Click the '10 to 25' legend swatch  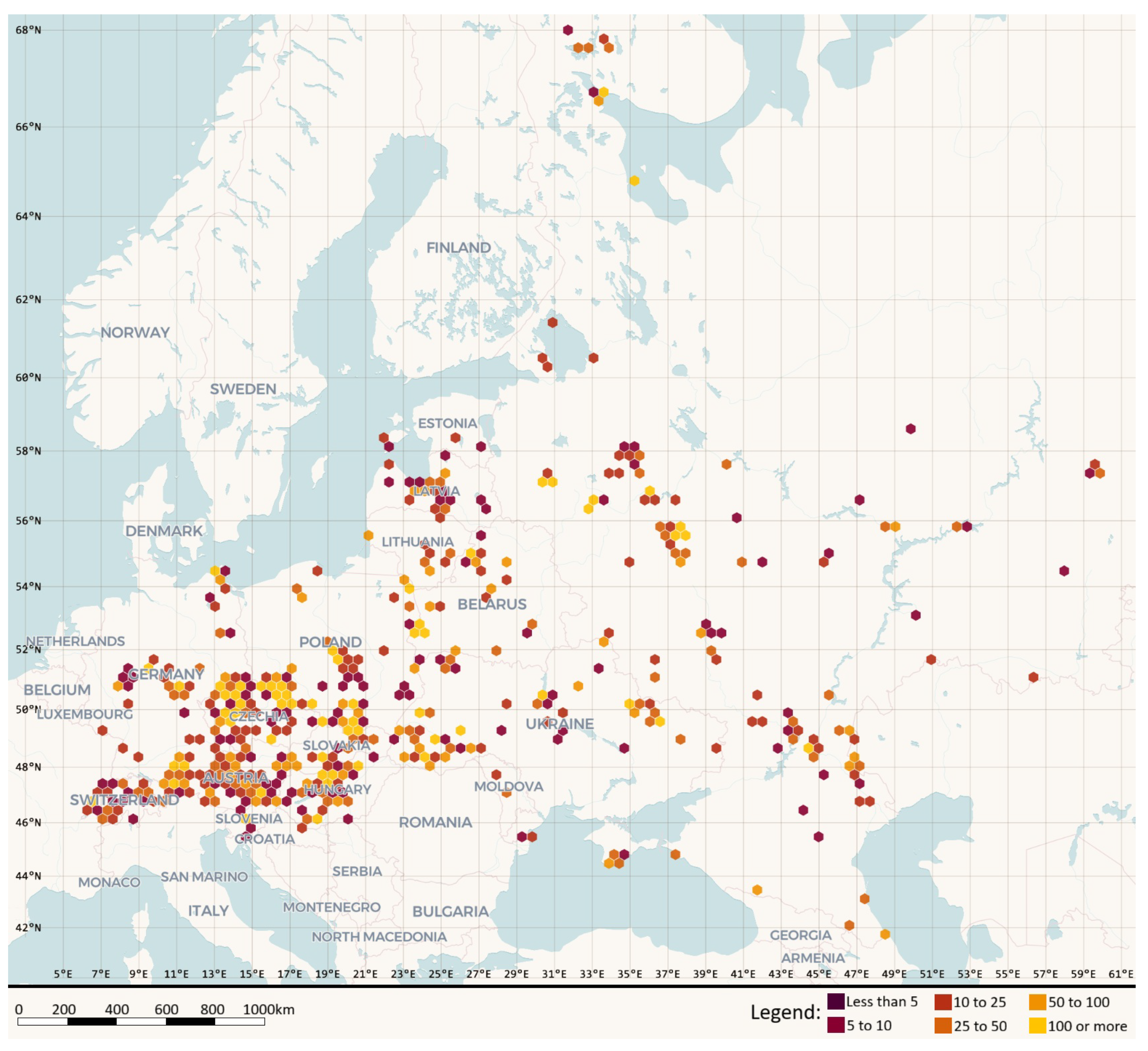(943, 1002)
